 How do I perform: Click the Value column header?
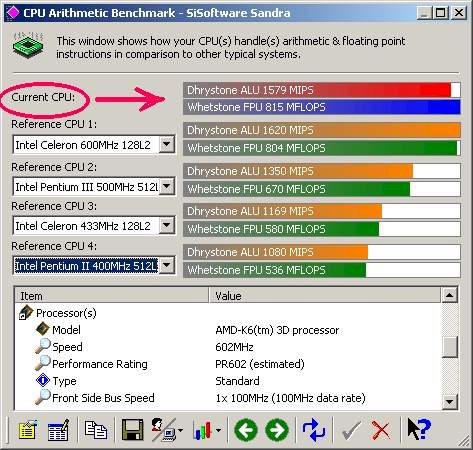click(x=325, y=295)
